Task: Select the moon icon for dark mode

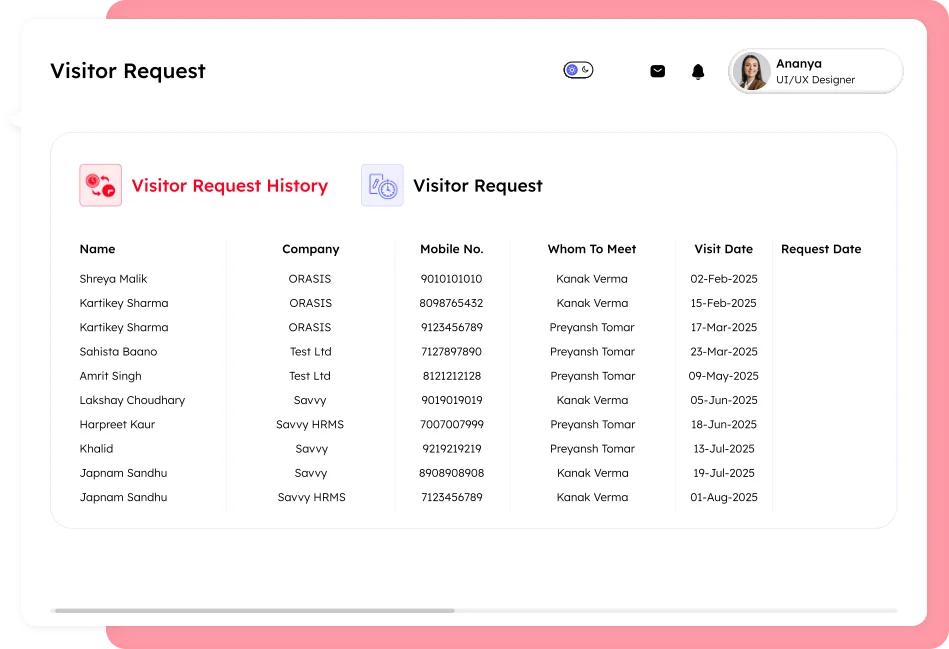Action: tap(586, 70)
